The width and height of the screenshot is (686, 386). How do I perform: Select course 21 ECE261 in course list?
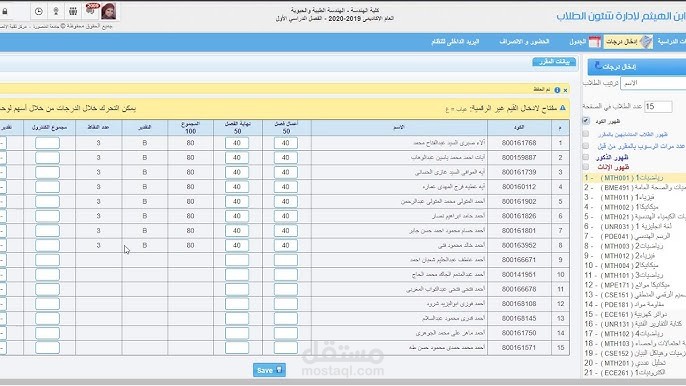pyautogui.click(x=634, y=372)
